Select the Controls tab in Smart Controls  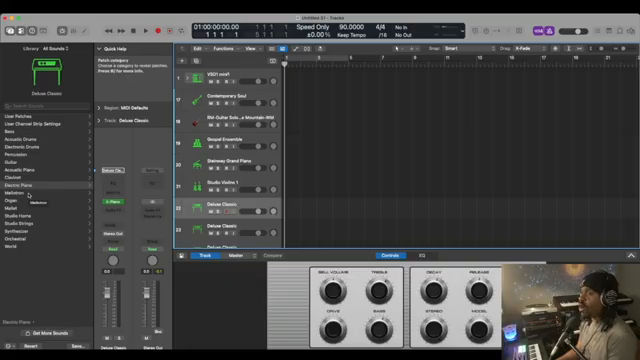[390, 256]
